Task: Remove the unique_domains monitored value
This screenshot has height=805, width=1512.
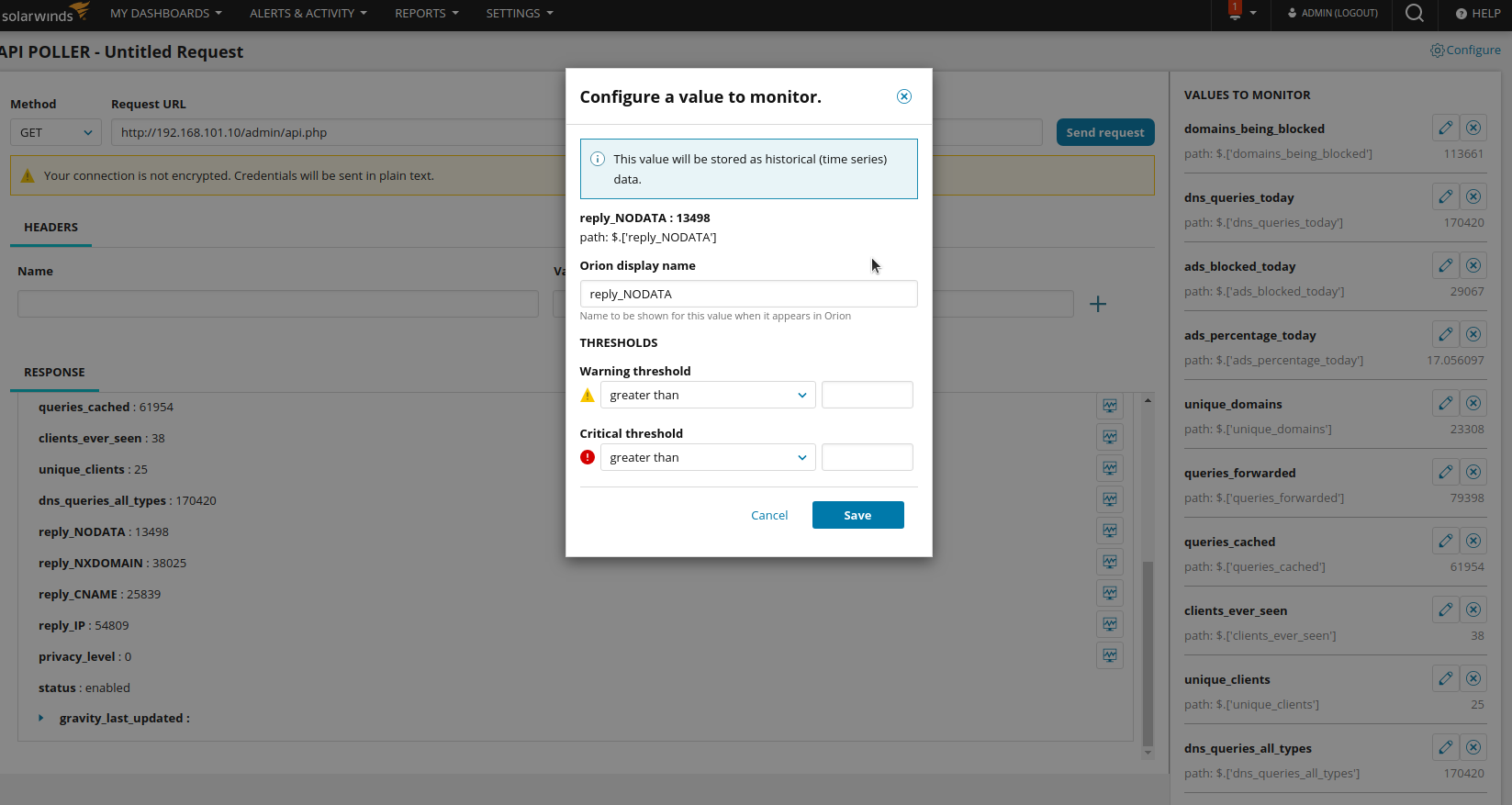Action: [x=1473, y=403]
